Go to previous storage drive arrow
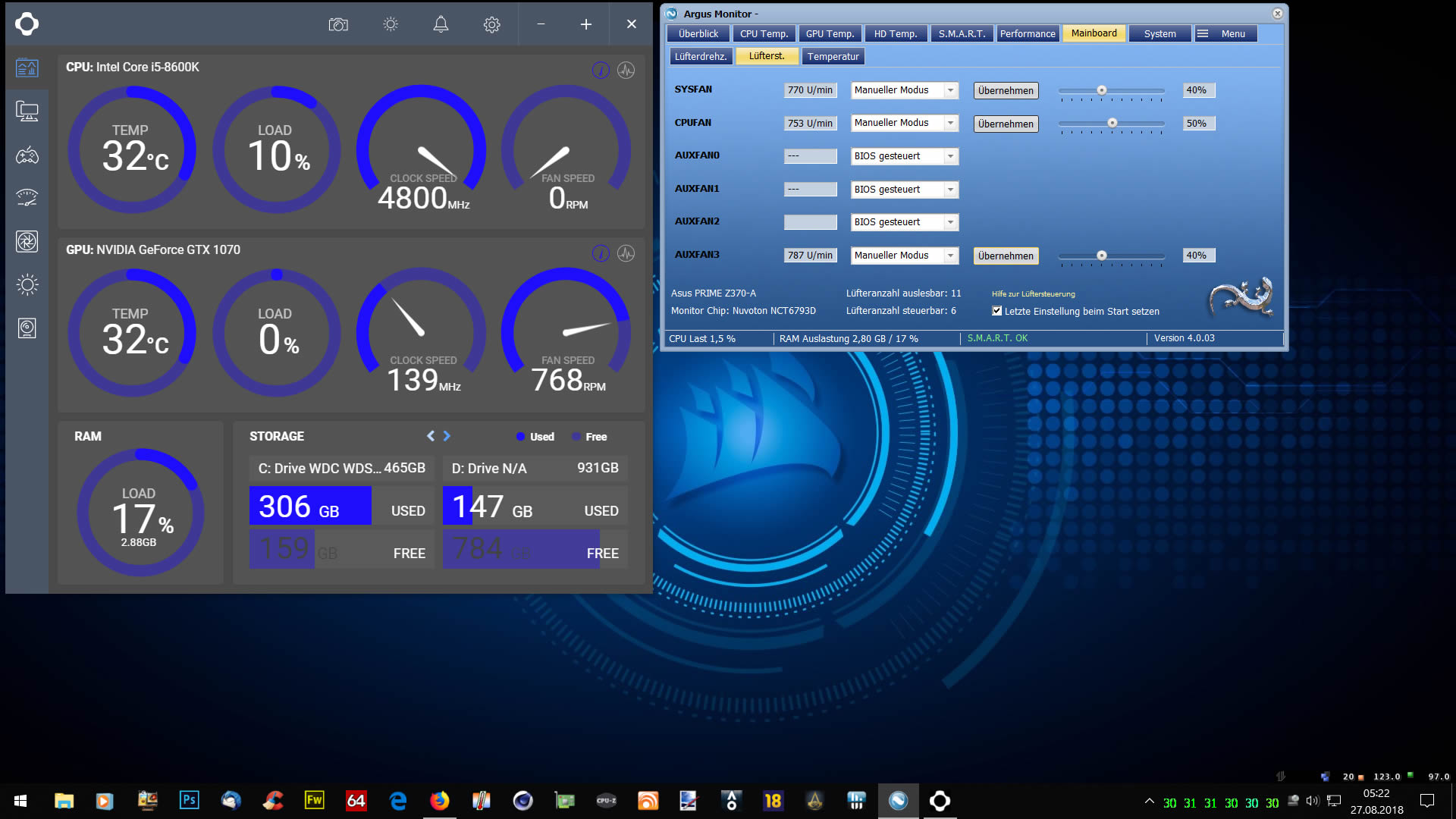Image resolution: width=1456 pixels, height=819 pixels. pyautogui.click(x=431, y=436)
